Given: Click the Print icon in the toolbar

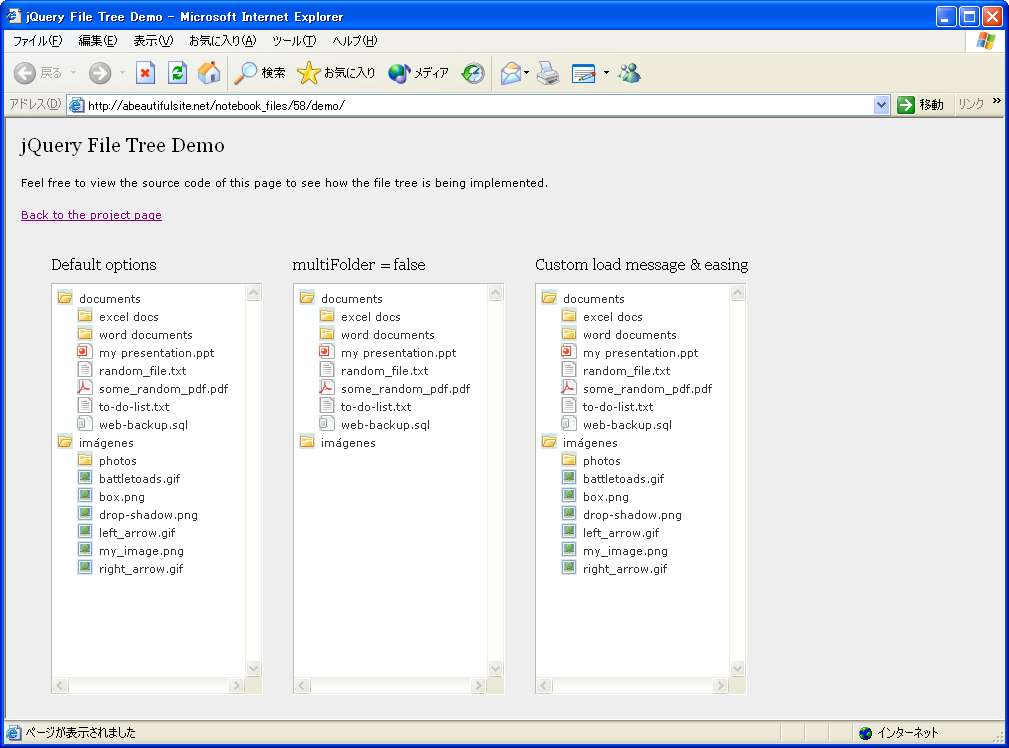Looking at the screenshot, I should 548,72.
